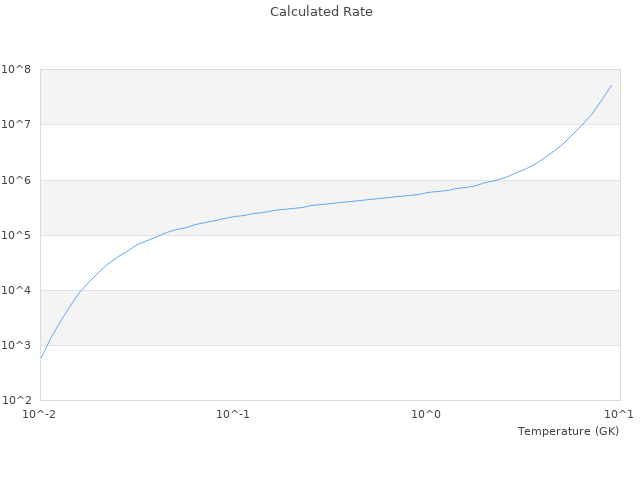Click the "Temperature (GK)" axis title

click(x=568, y=431)
